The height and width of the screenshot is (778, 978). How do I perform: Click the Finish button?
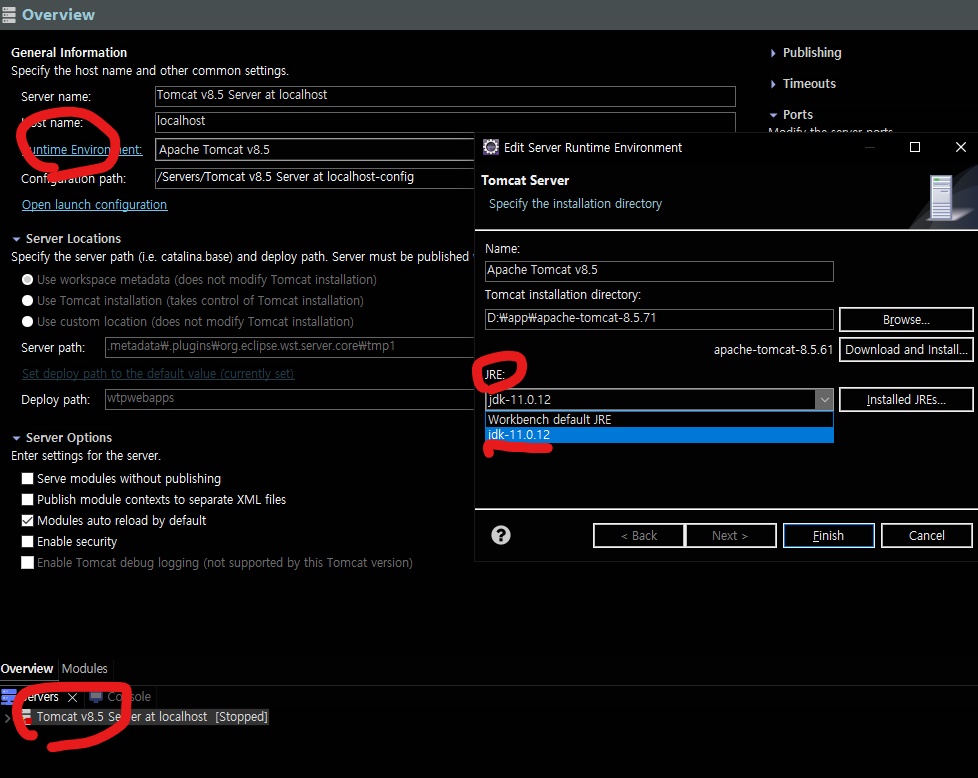click(x=828, y=535)
